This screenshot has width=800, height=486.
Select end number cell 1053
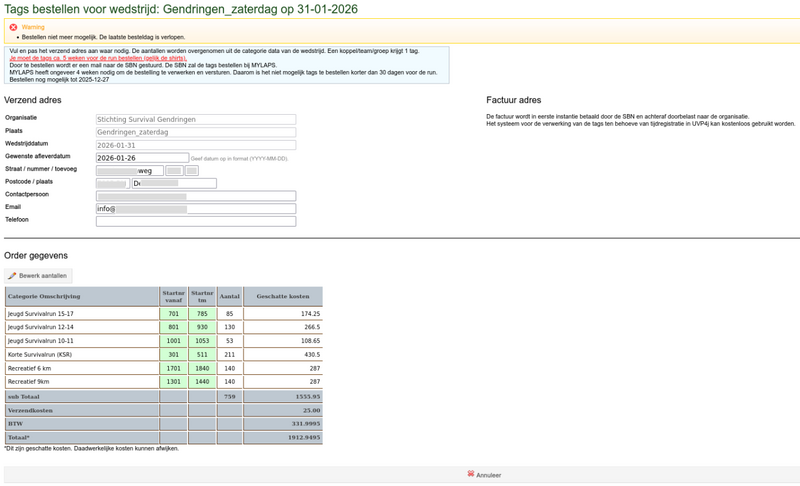(202, 341)
